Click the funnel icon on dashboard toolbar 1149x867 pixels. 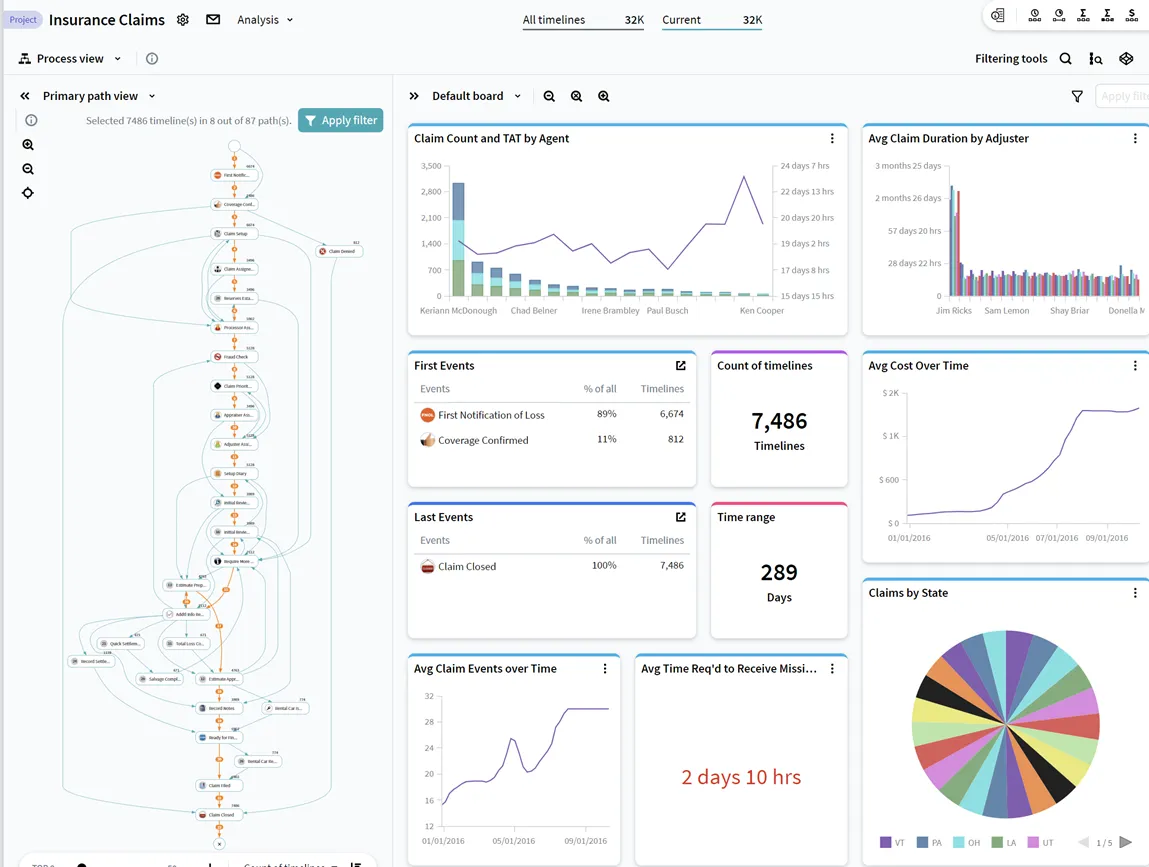coord(1077,97)
